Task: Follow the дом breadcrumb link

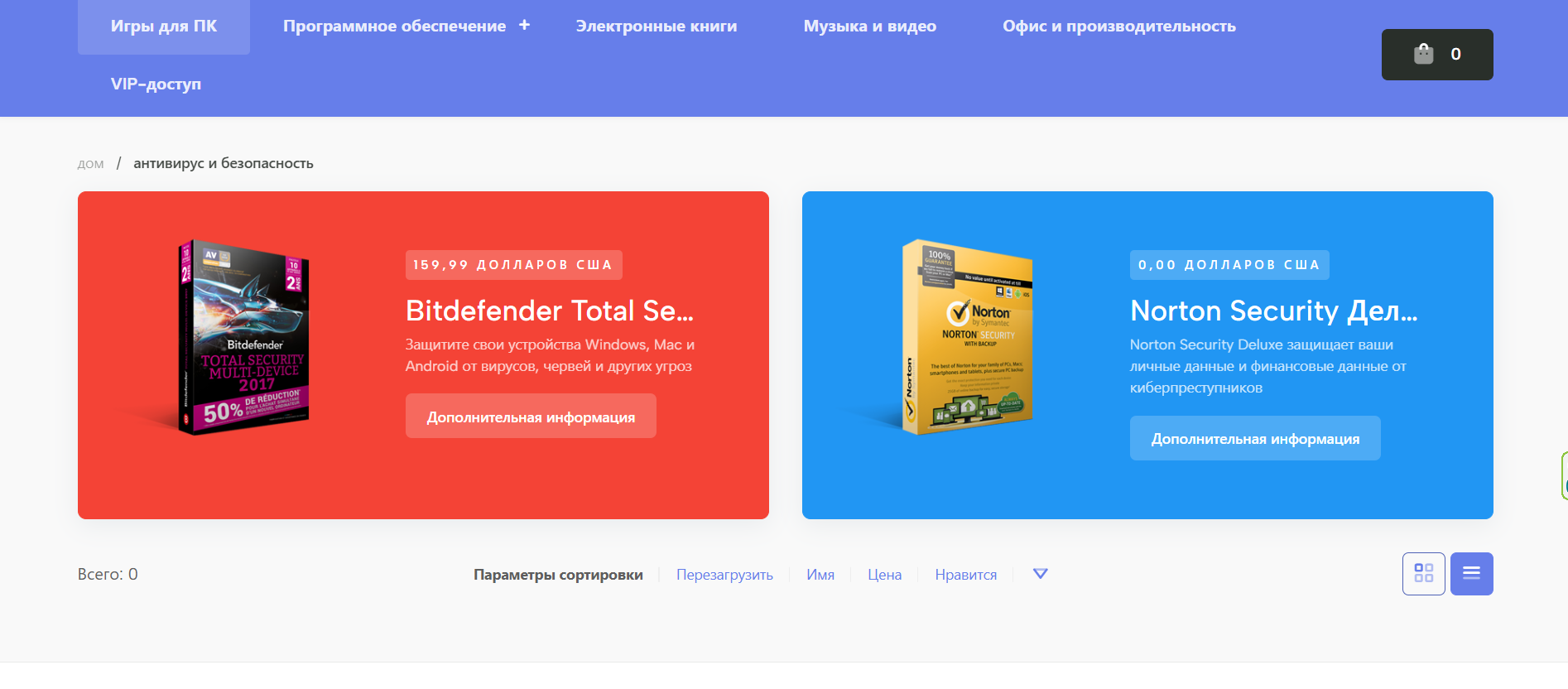Action: (90, 164)
